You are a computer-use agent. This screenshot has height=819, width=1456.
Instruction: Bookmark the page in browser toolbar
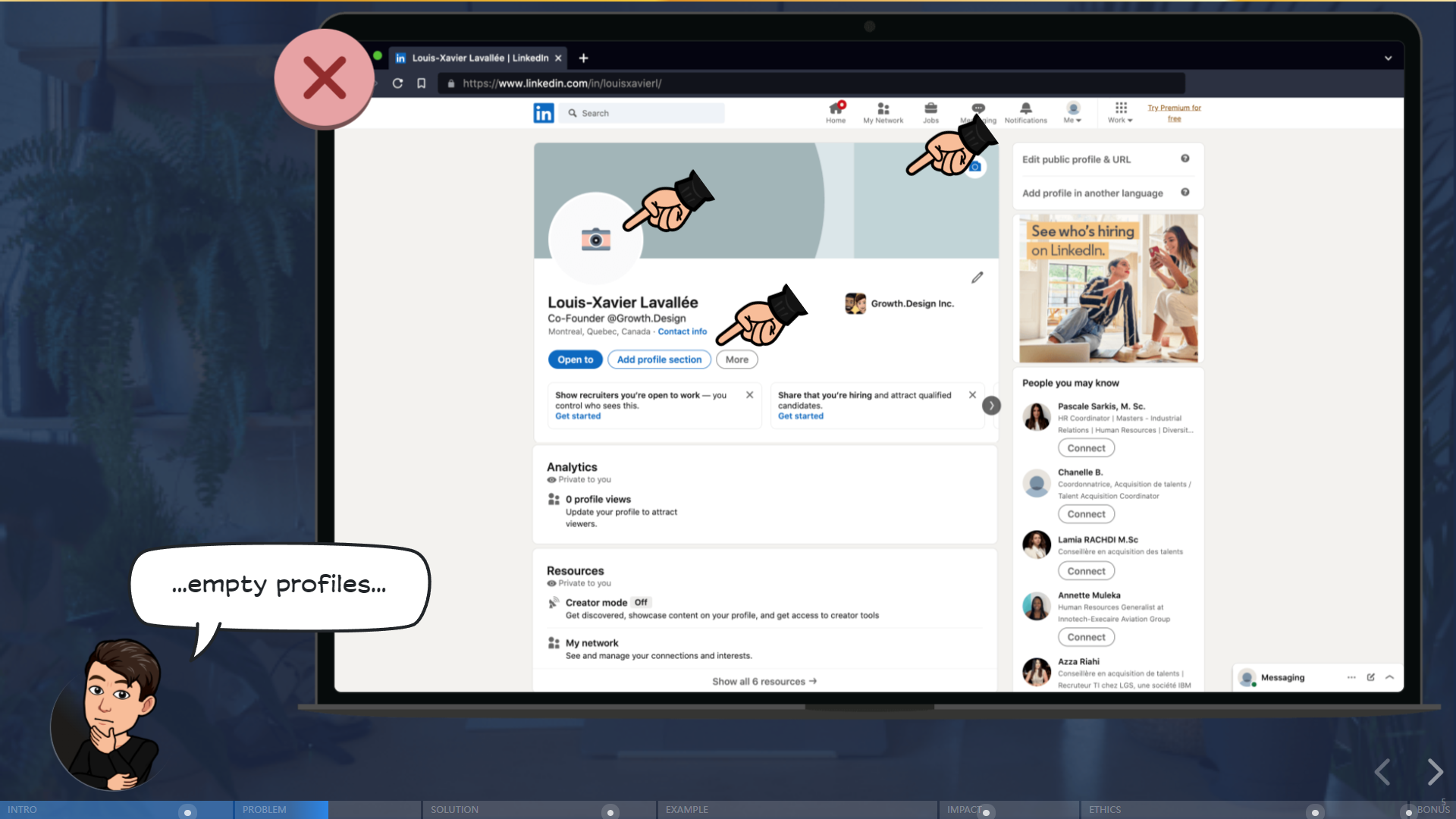click(x=422, y=83)
